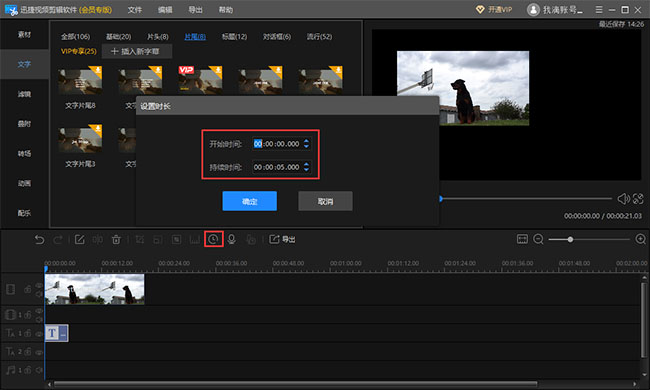The height and width of the screenshot is (390, 650).
Task: Zoom out the timeline with minus magnifier
Action: pyautogui.click(x=538, y=239)
